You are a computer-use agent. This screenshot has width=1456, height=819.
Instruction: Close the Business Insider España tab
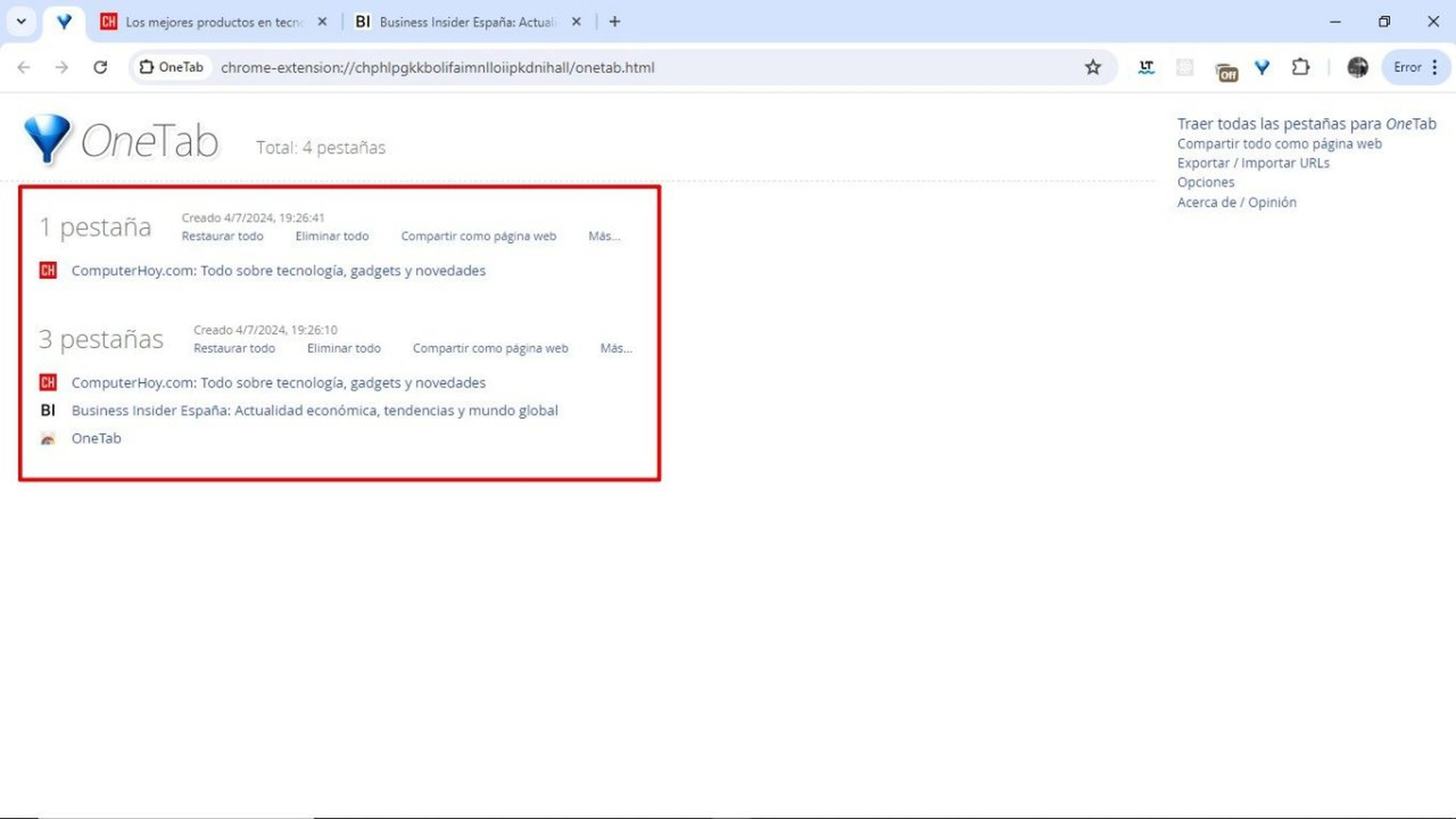point(576,22)
